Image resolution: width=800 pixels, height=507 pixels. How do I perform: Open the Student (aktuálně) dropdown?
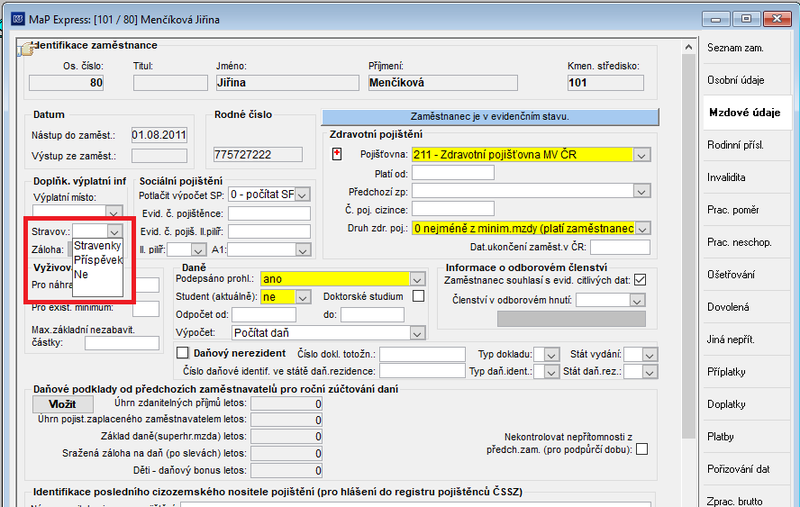pyautogui.click(x=303, y=297)
